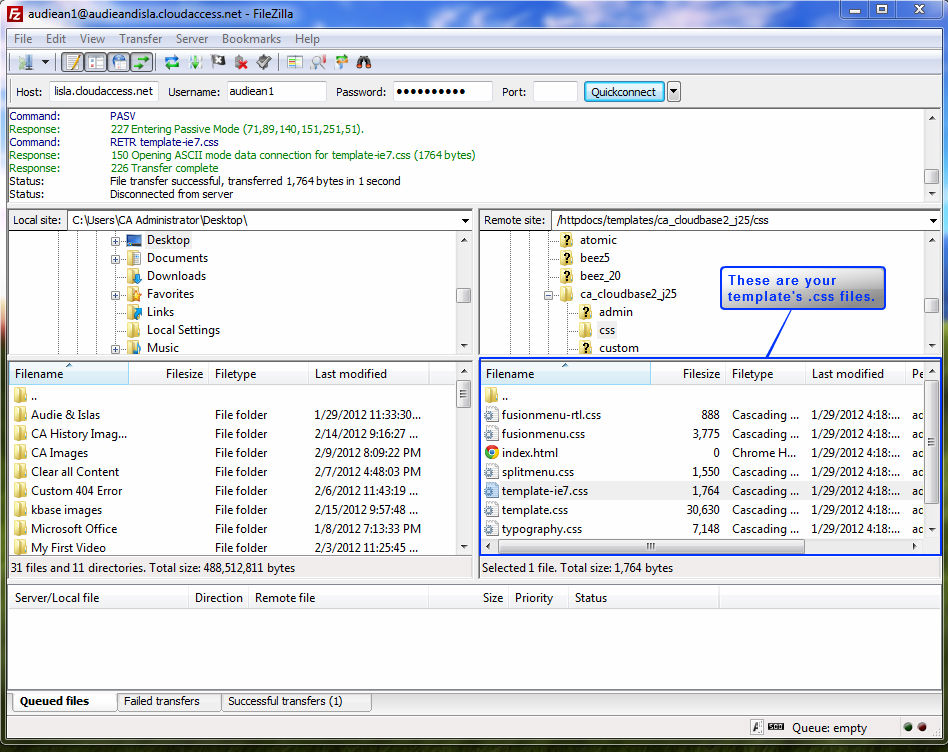The height and width of the screenshot is (752, 948).
Task: Refresh the file and folder lists
Action: pos(172,62)
